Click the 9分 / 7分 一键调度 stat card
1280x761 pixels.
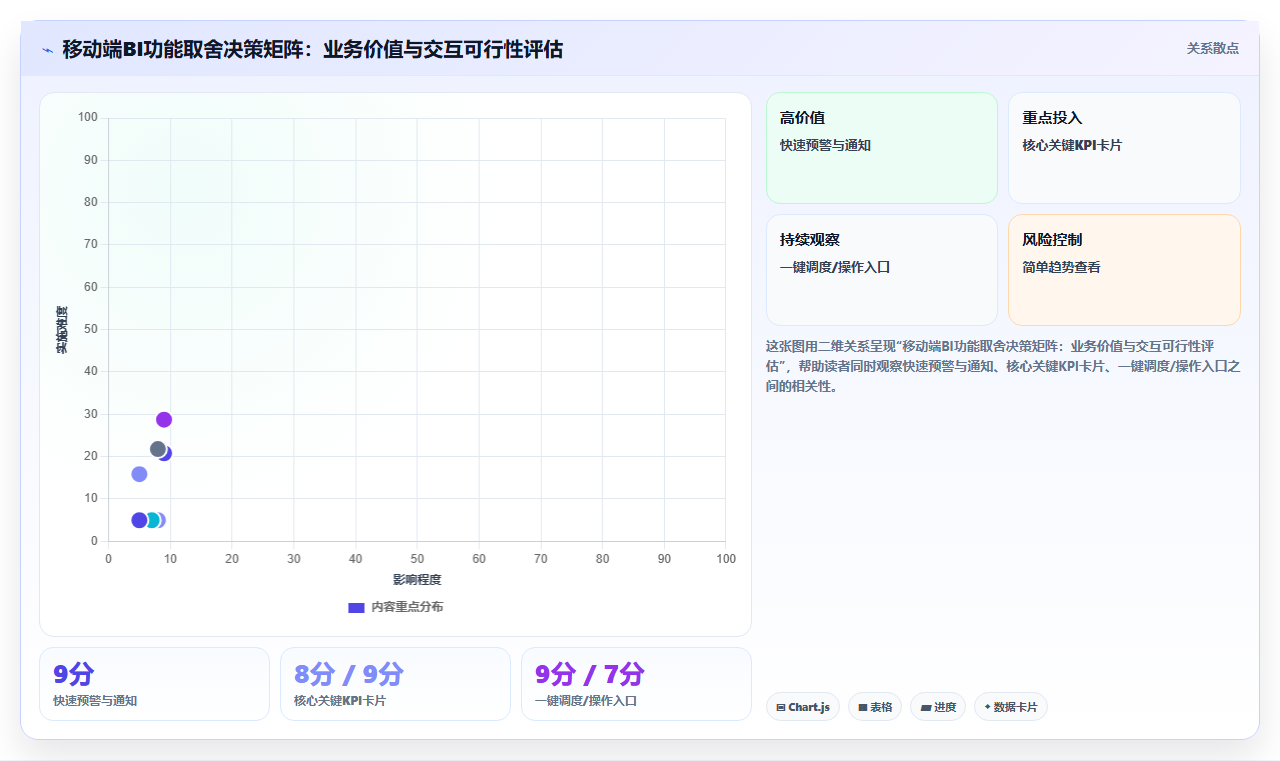click(636, 684)
